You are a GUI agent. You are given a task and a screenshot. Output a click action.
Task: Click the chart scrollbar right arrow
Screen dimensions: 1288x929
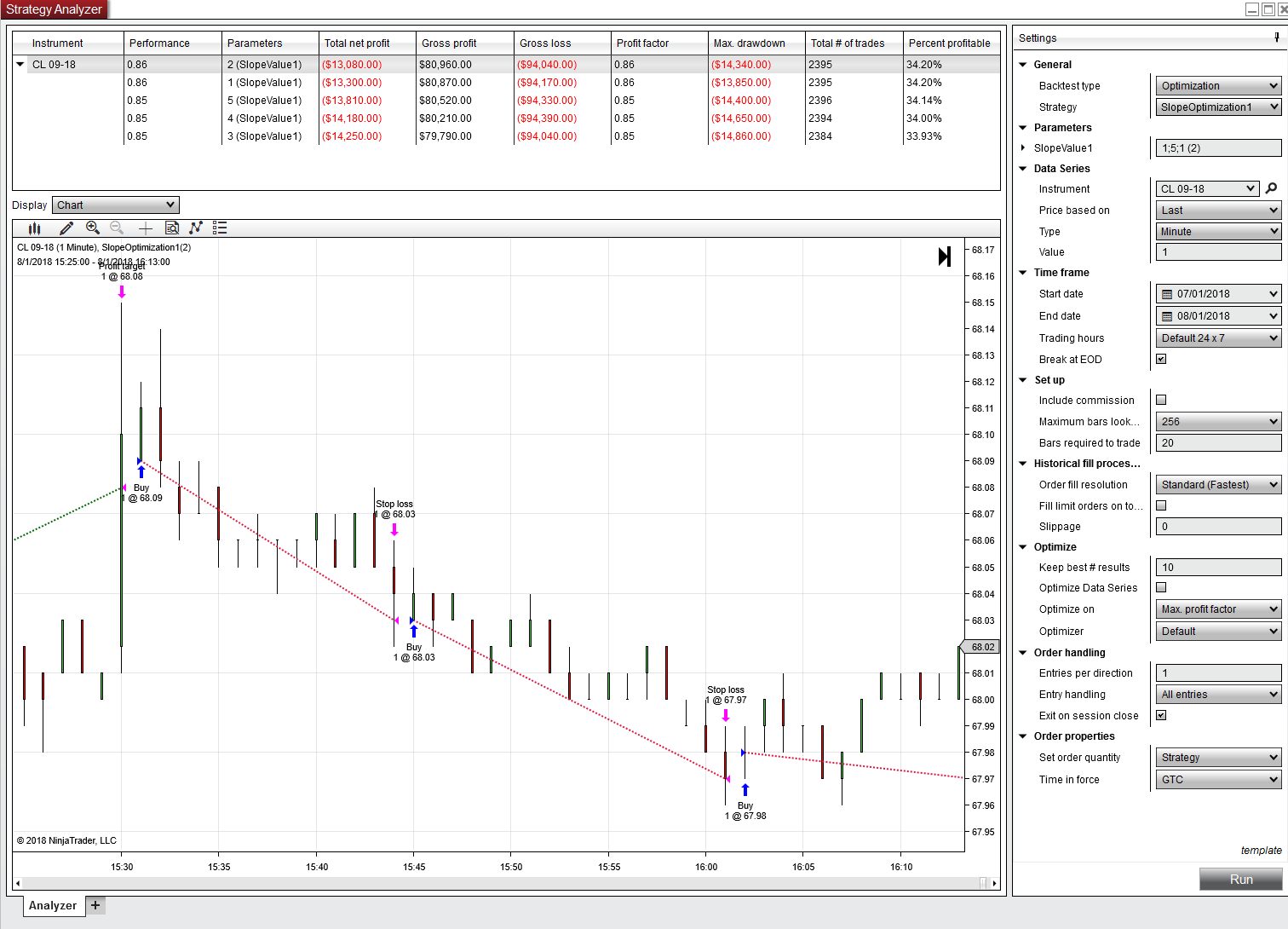coord(994,884)
